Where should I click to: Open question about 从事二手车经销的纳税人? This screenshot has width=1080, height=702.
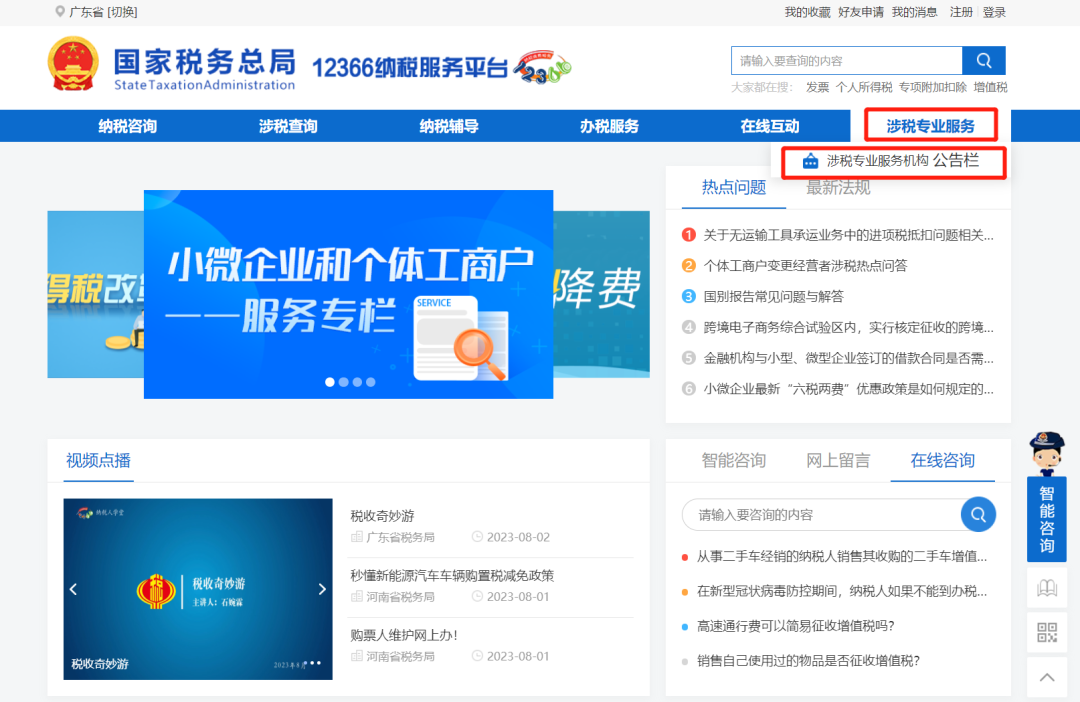point(842,556)
